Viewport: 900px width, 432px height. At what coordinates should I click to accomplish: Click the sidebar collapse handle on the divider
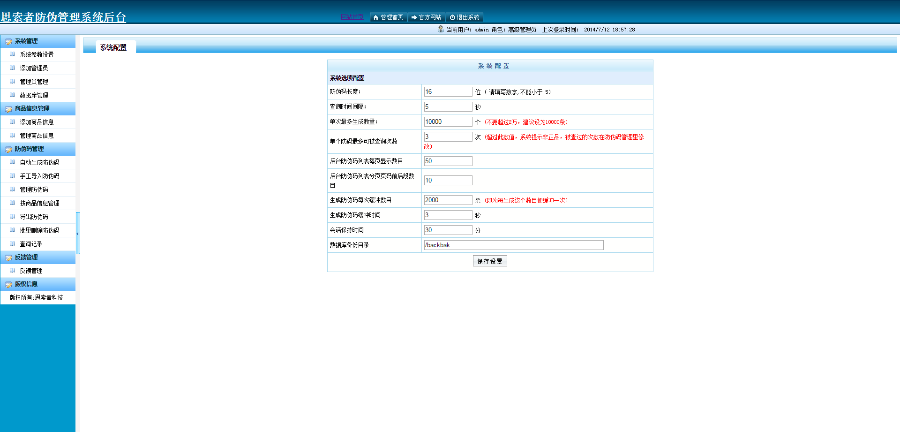77,233
